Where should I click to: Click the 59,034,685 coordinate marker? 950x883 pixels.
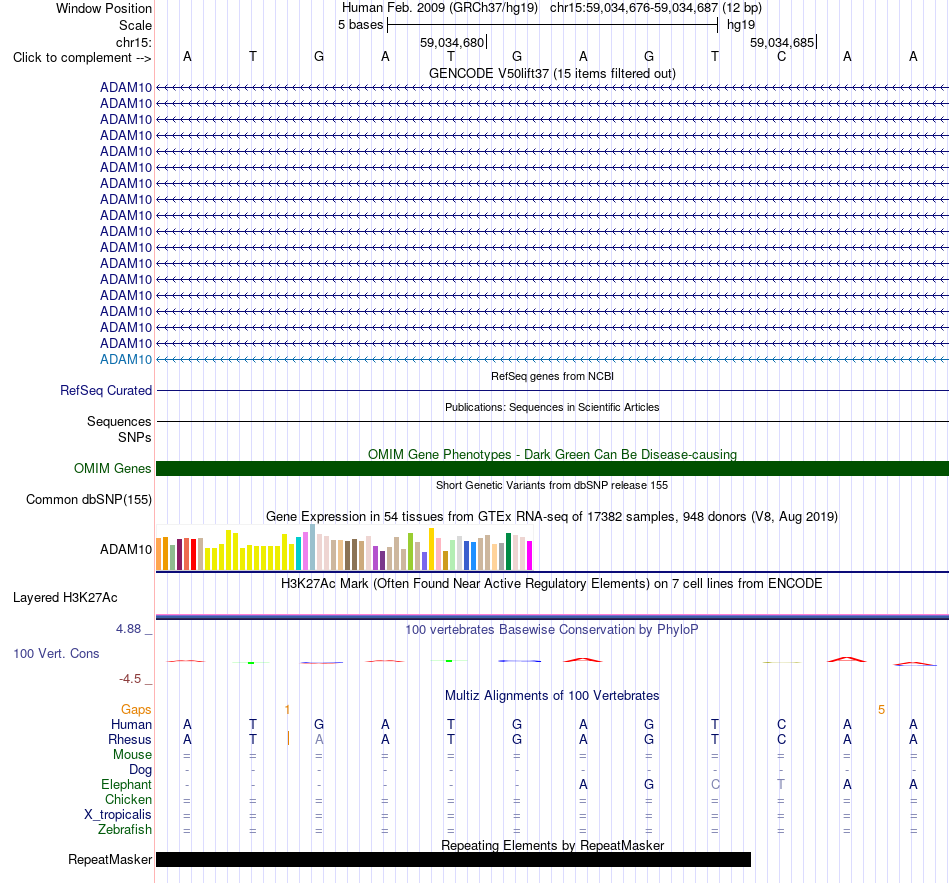pos(783,42)
